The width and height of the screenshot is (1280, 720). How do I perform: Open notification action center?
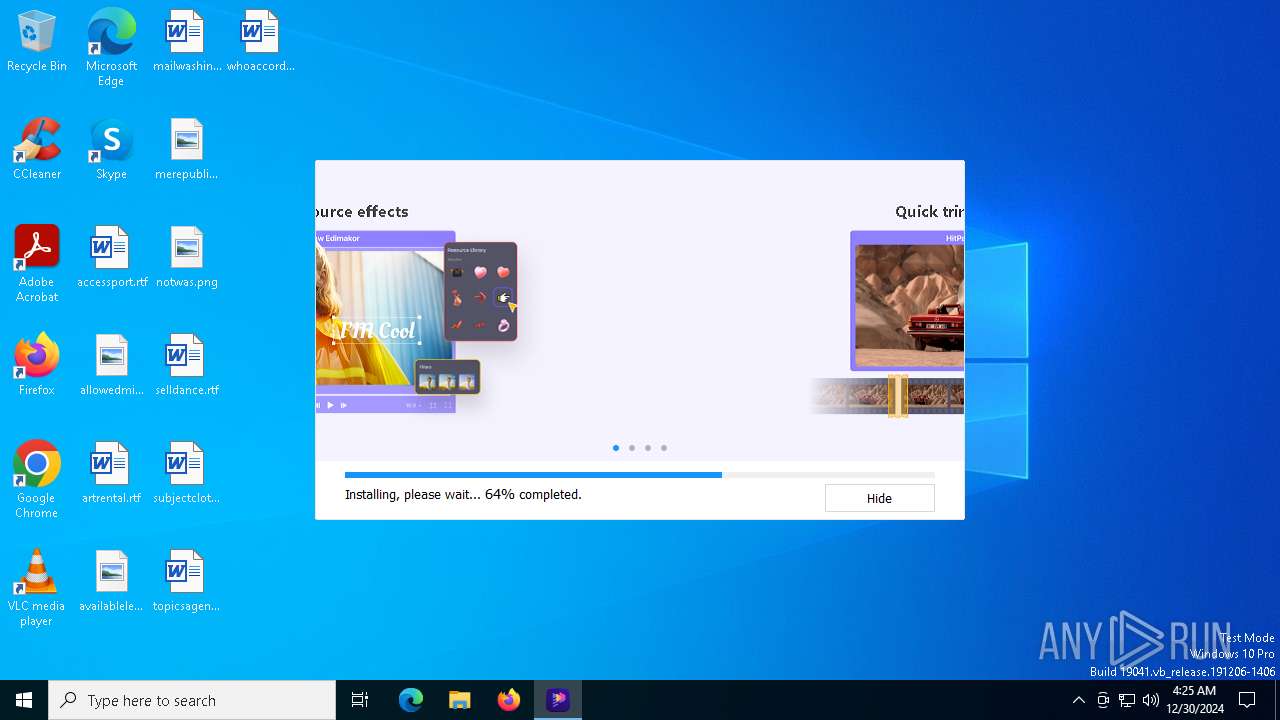(x=1247, y=700)
